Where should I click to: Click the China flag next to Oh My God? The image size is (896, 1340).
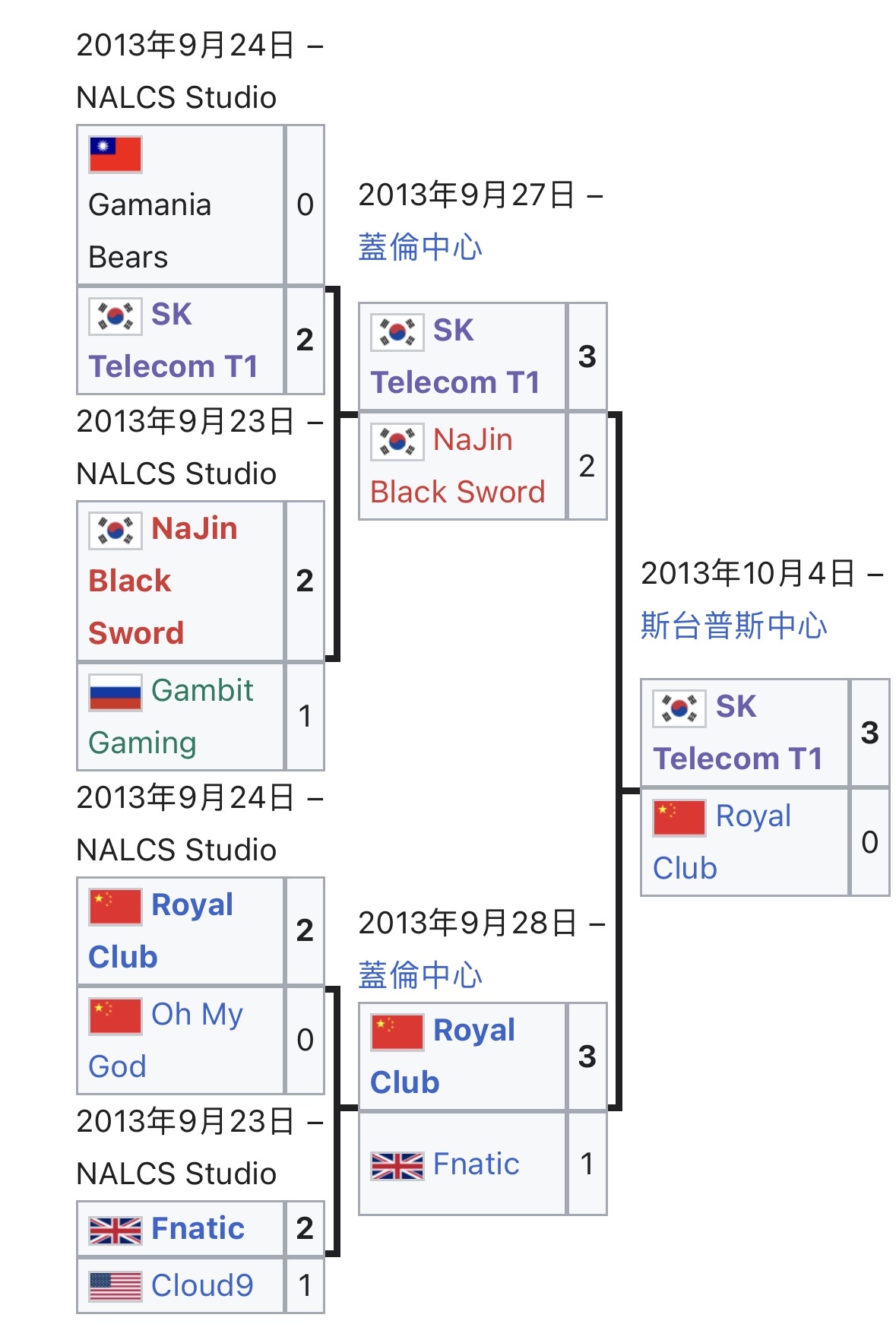coord(115,1016)
